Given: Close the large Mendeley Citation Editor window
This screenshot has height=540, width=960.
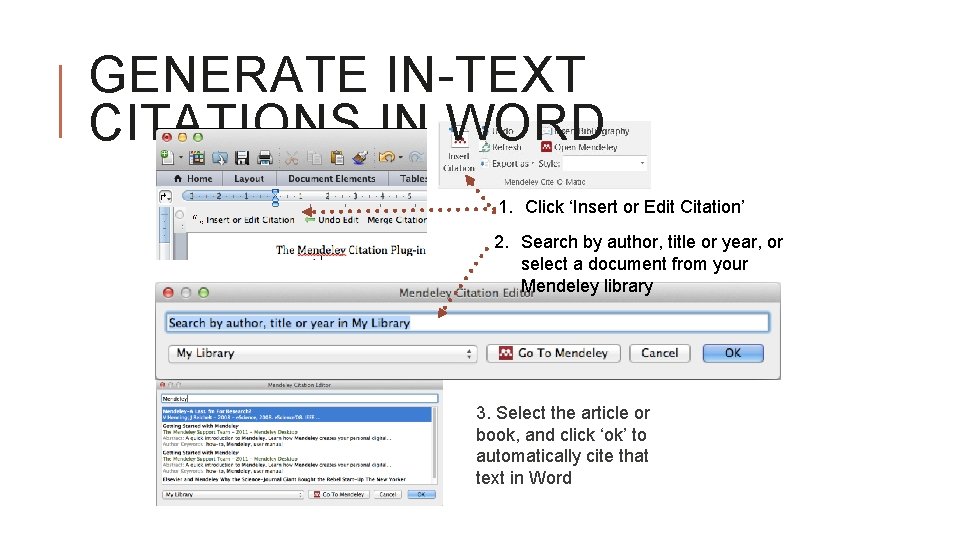Looking at the screenshot, I should (x=168, y=293).
